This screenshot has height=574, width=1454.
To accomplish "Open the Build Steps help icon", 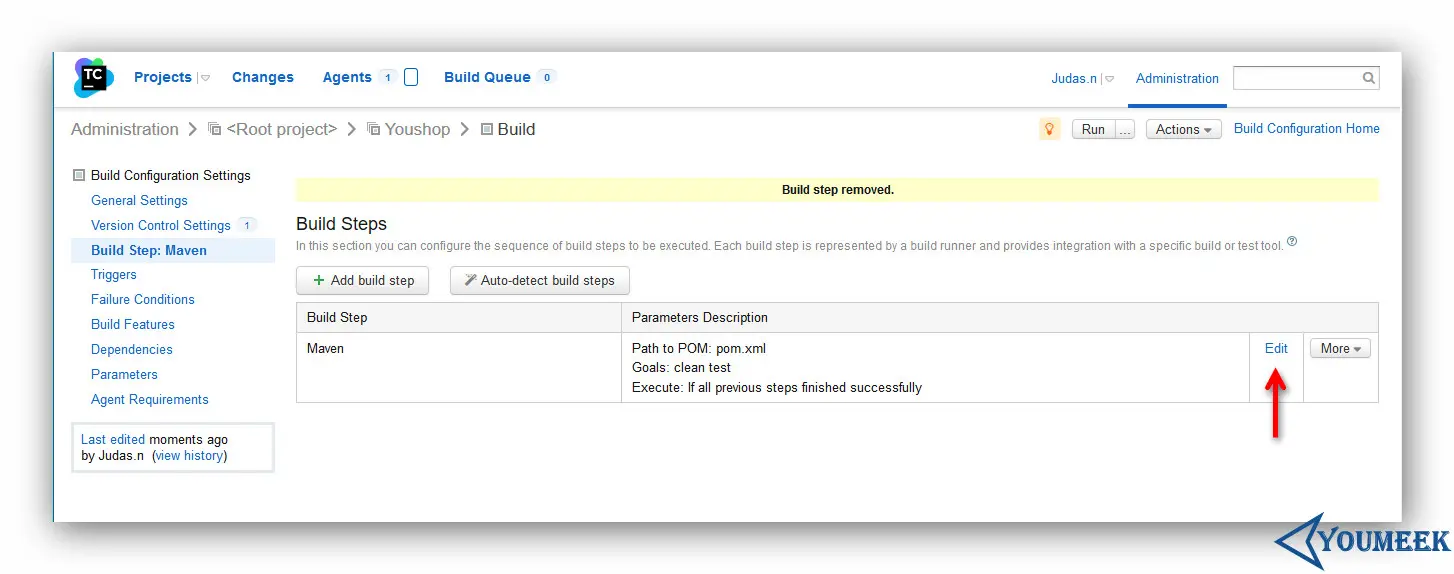I will tap(1292, 242).
